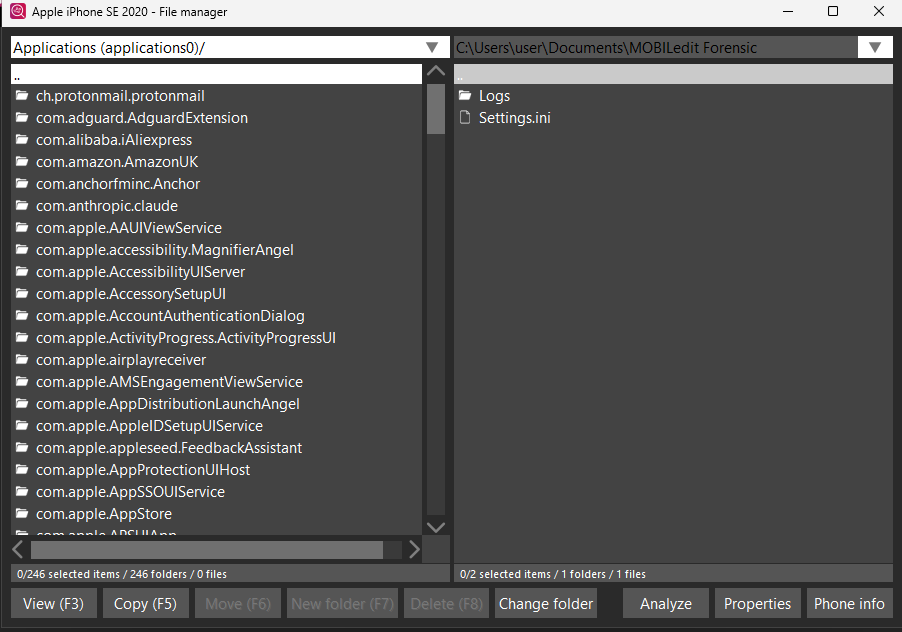Click folder icon beside com.apple.AccessibilityUIServer

[22, 271]
